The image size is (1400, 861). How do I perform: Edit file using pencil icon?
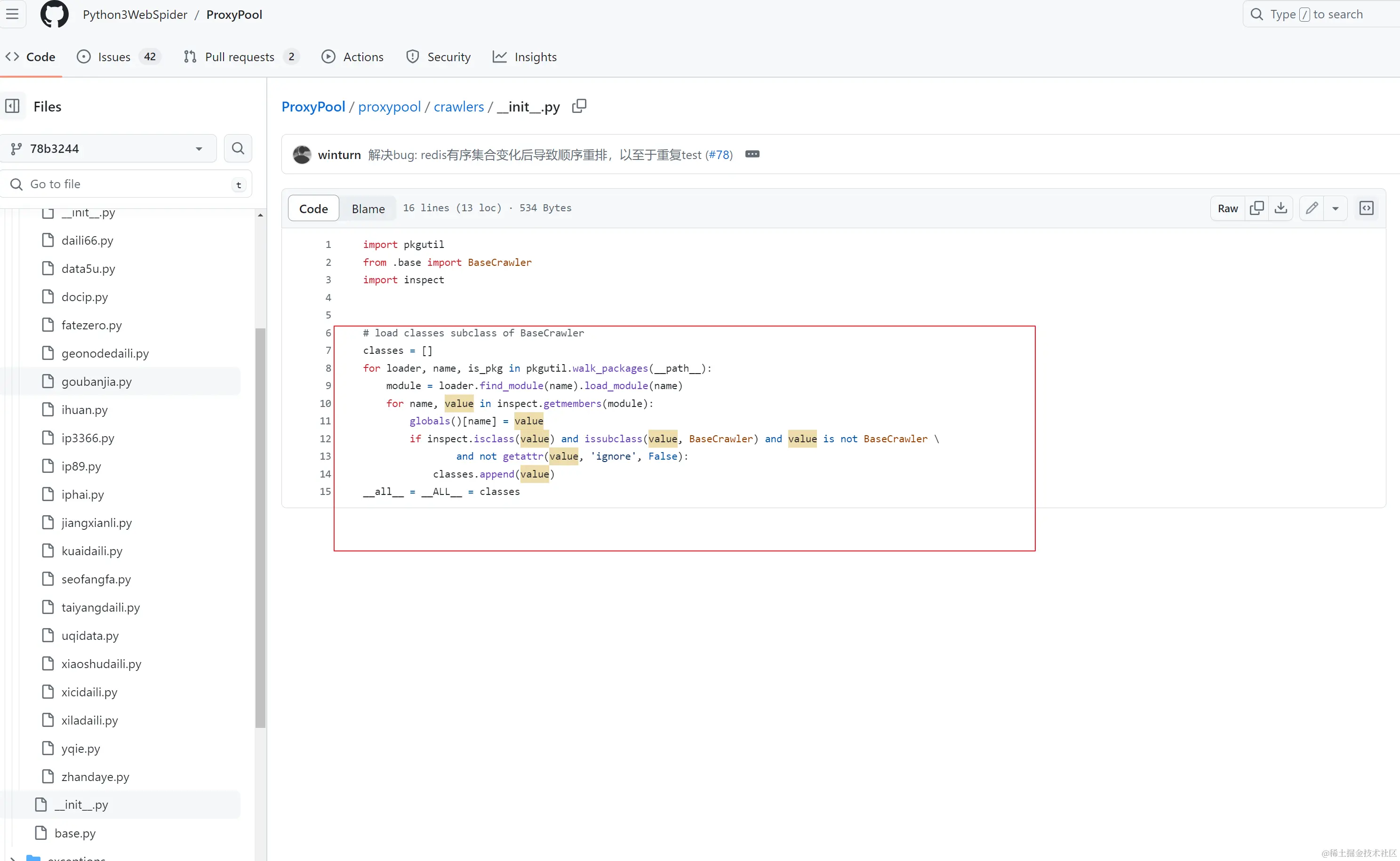(x=1312, y=208)
